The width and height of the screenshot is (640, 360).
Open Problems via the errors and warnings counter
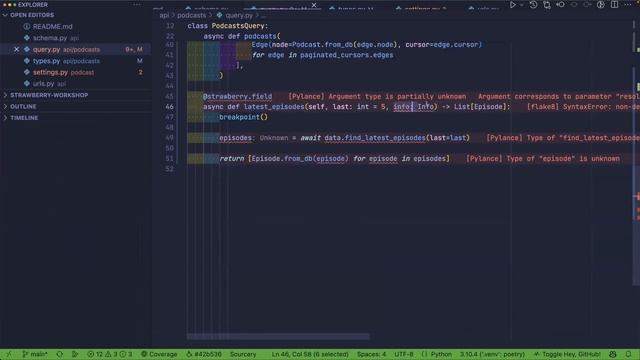pos(109,354)
